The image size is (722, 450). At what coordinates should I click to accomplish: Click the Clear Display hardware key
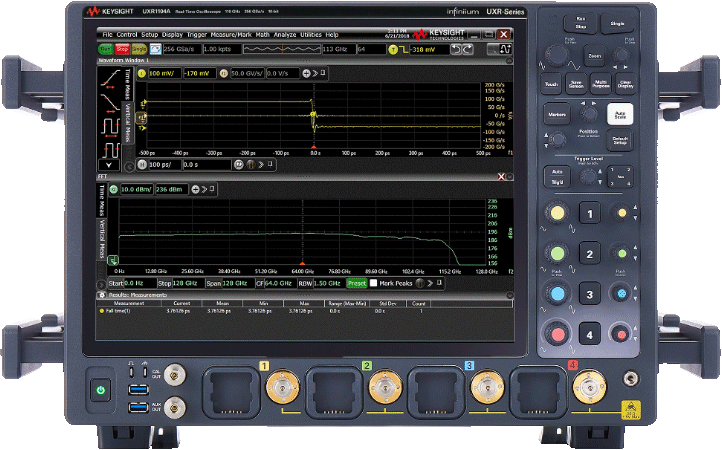tap(626, 84)
